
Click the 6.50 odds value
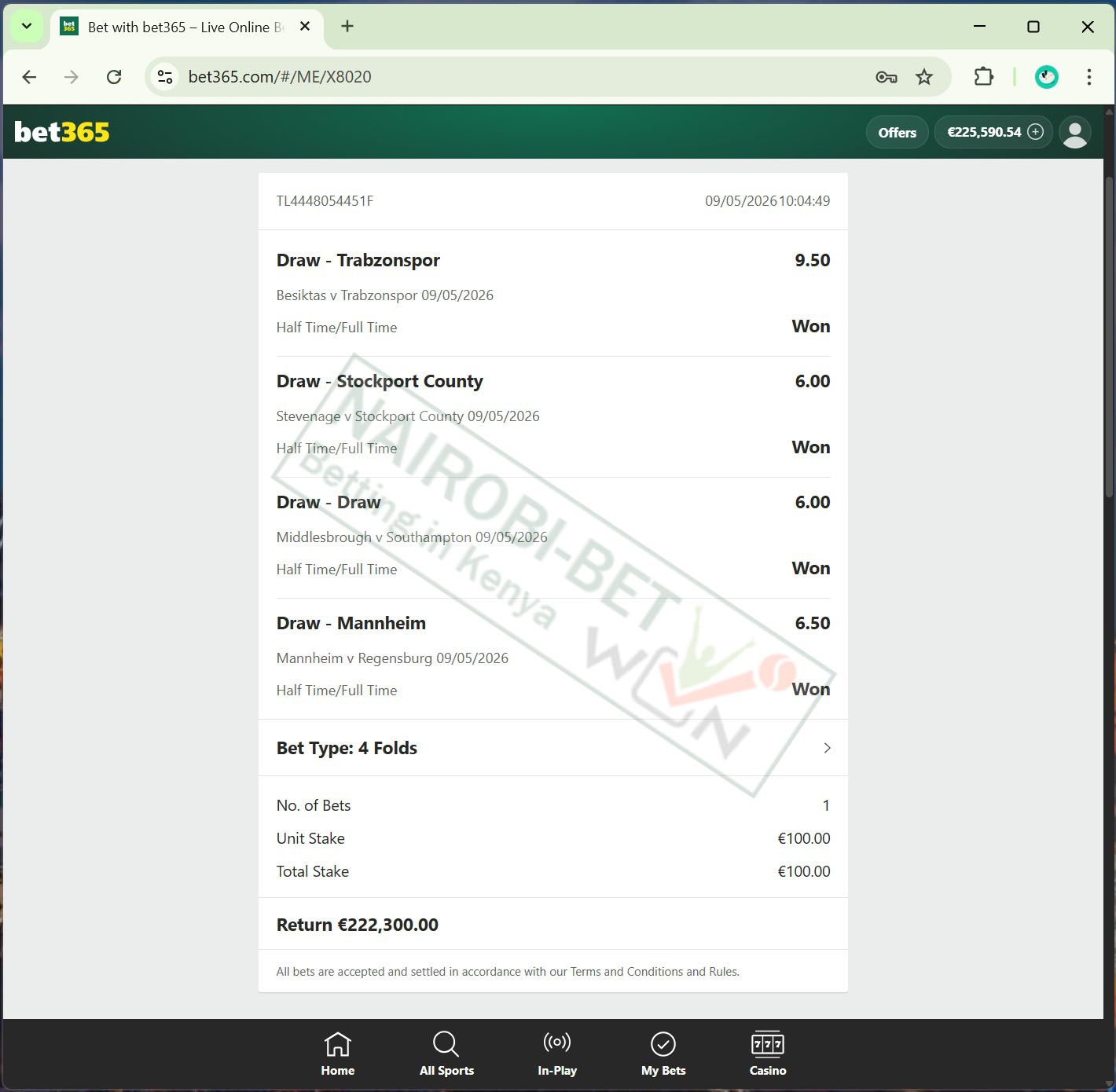coord(813,623)
